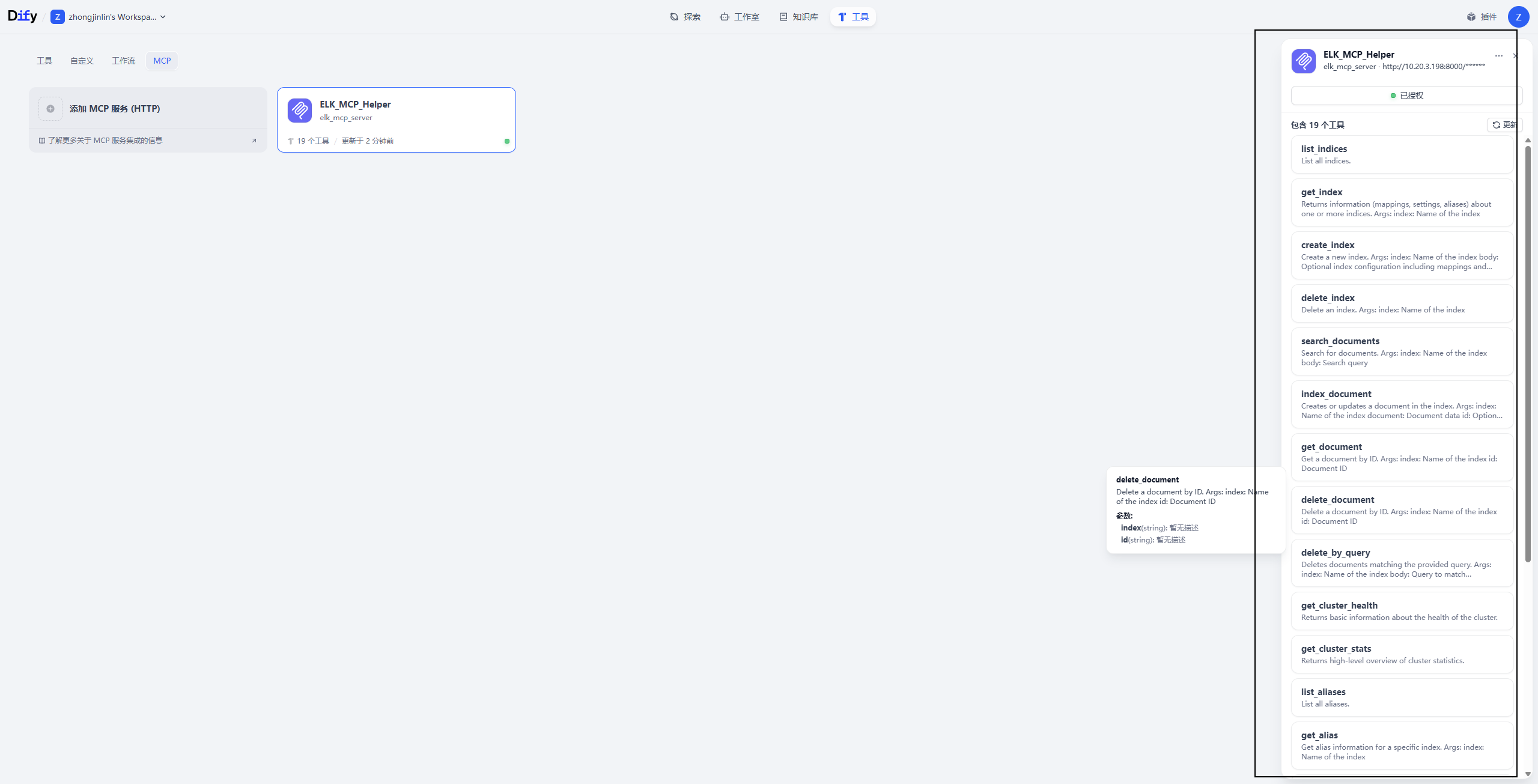Click the scroll down arrow in tools list
Image resolution: width=1538 pixels, height=784 pixels.
tap(1528, 774)
